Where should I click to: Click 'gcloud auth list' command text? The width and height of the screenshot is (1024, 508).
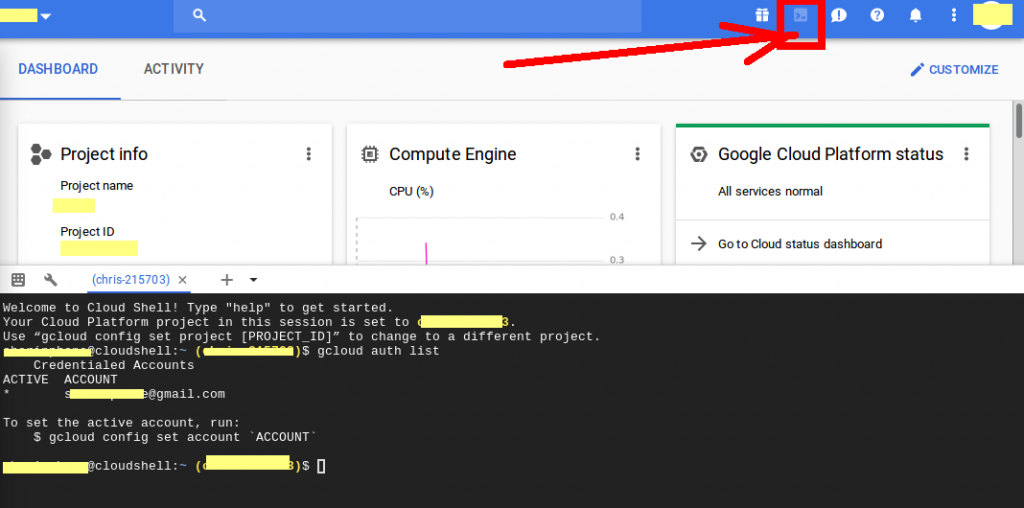[378, 351]
